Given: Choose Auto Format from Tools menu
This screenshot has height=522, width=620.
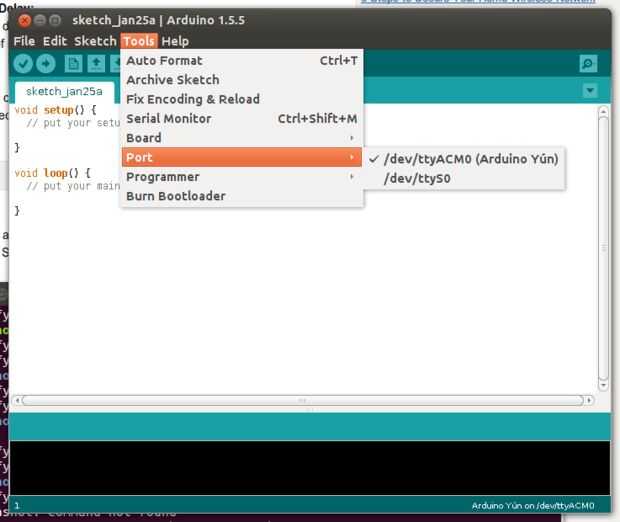Looking at the screenshot, I should (x=242, y=61).
